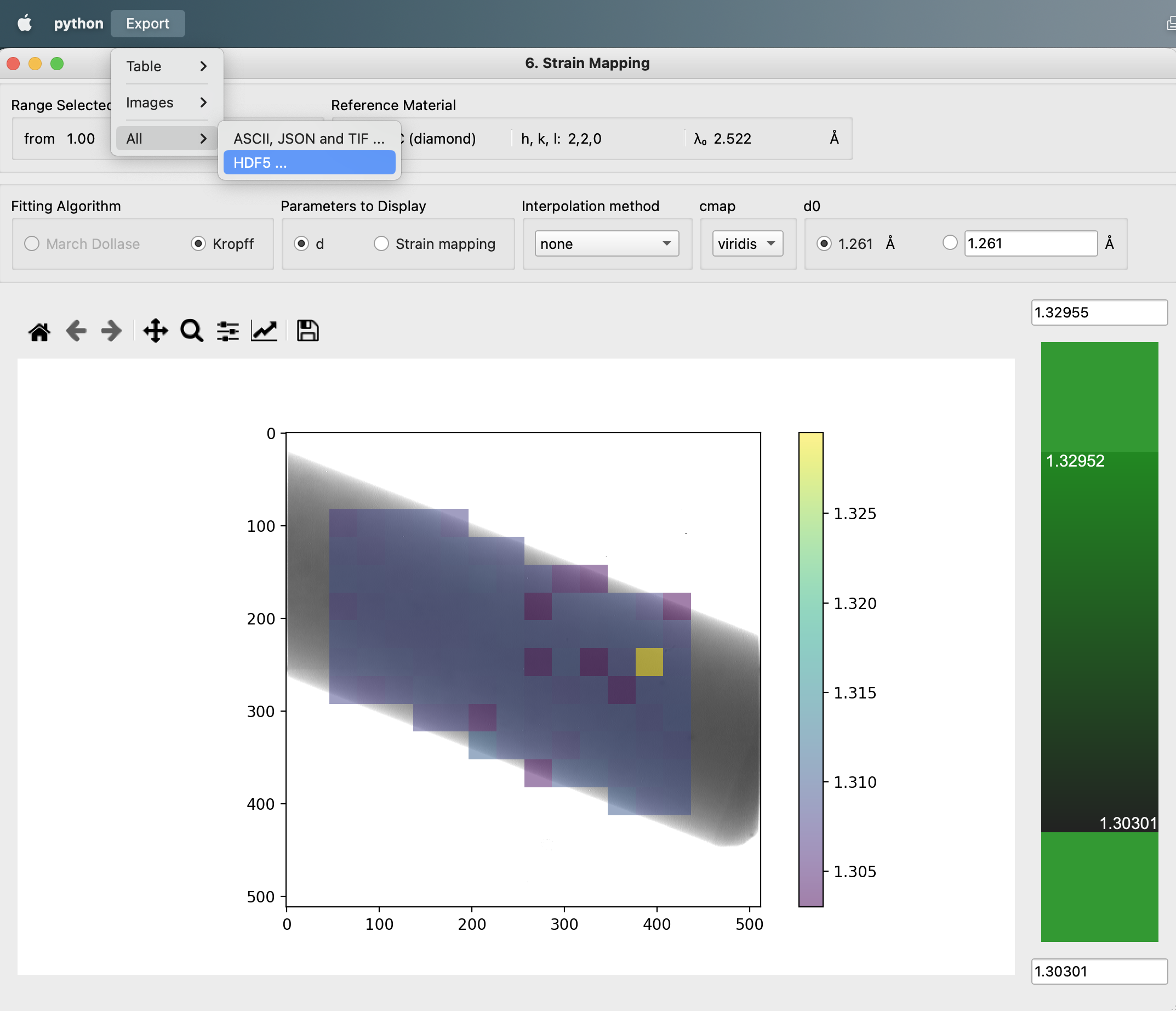Image resolution: width=1176 pixels, height=1011 pixels.
Task: Activate the Zoom magnifier tool
Action: [x=191, y=331]
